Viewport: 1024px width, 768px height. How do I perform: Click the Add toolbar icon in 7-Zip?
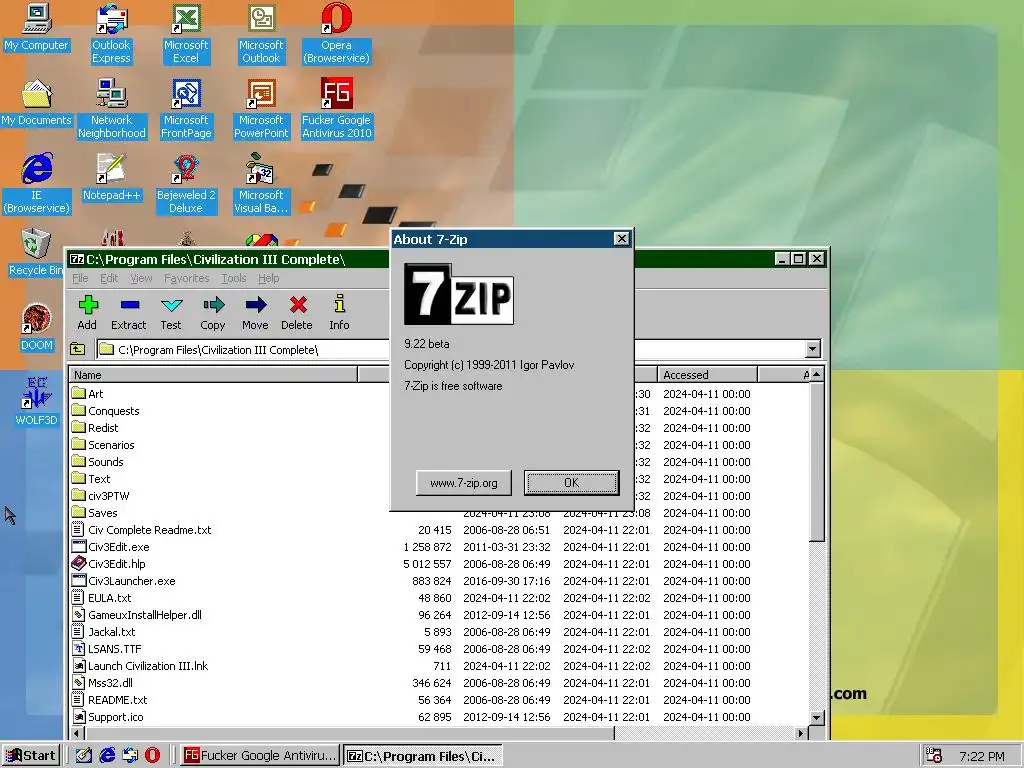(x=88, y=313)
